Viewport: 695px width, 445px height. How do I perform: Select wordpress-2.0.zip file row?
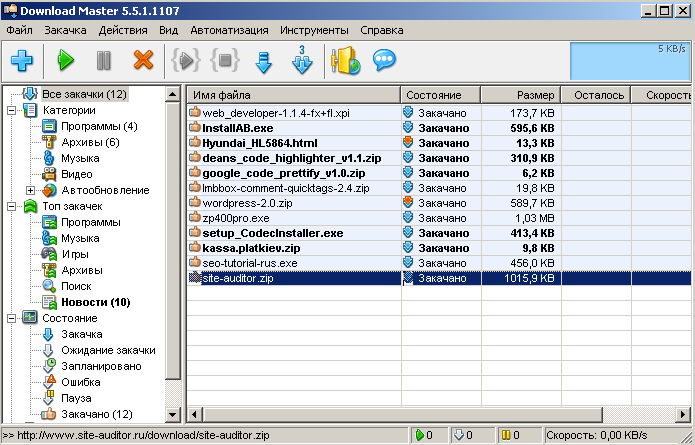(439, 203)
